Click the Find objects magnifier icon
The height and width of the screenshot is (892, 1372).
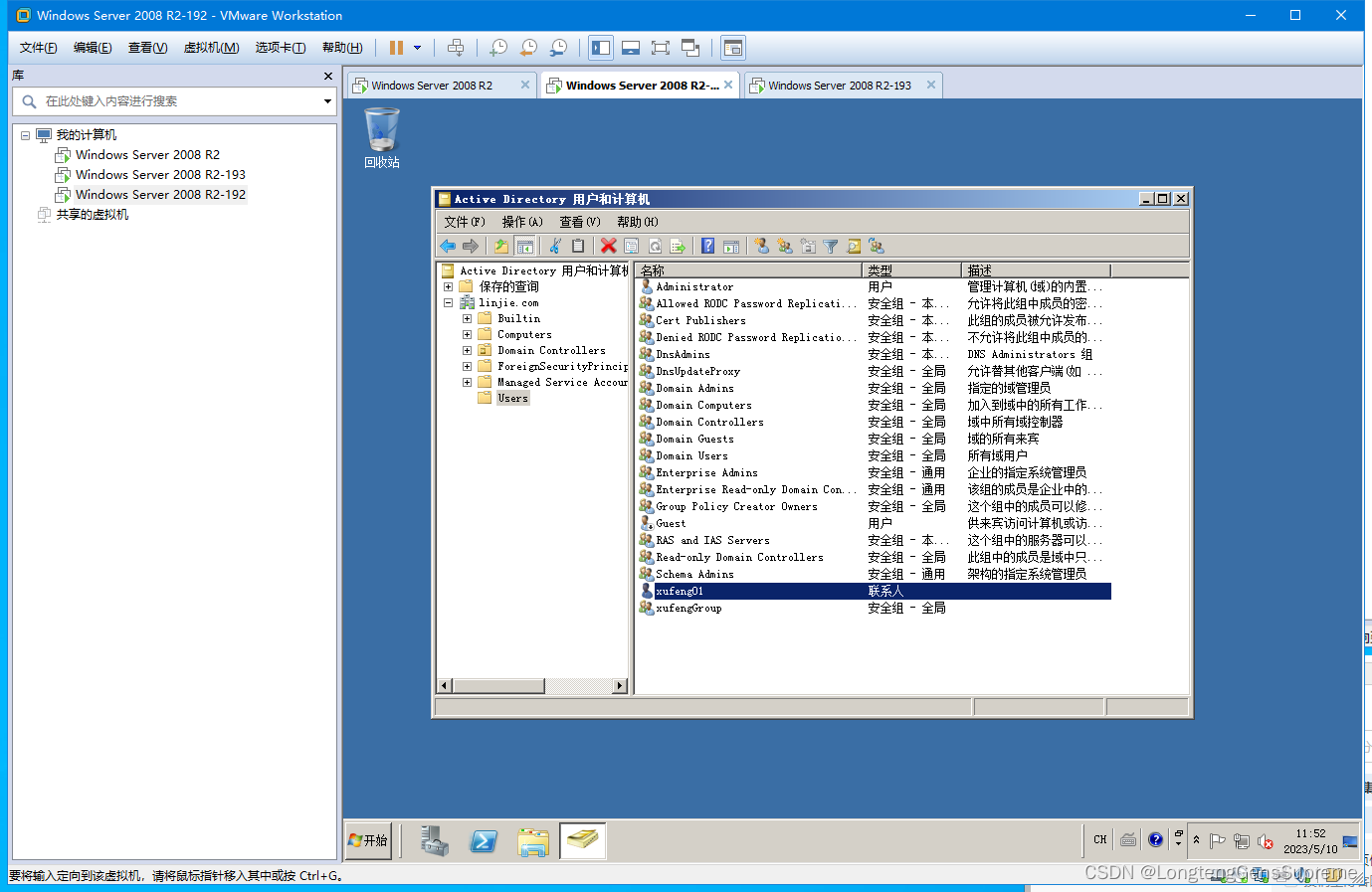(854, 246)
